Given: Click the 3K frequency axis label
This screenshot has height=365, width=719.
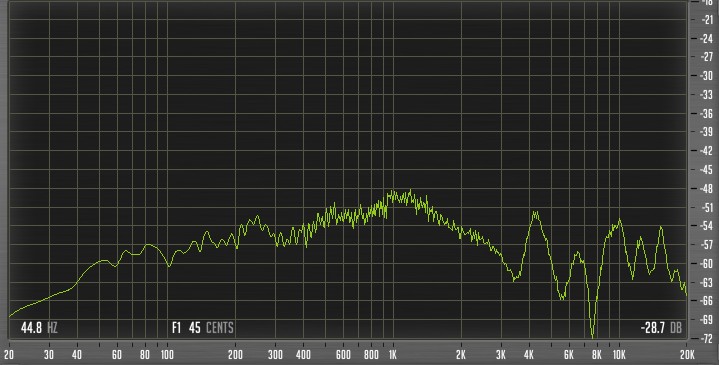Looking at the screenshot, I should (x=501, y=354).
